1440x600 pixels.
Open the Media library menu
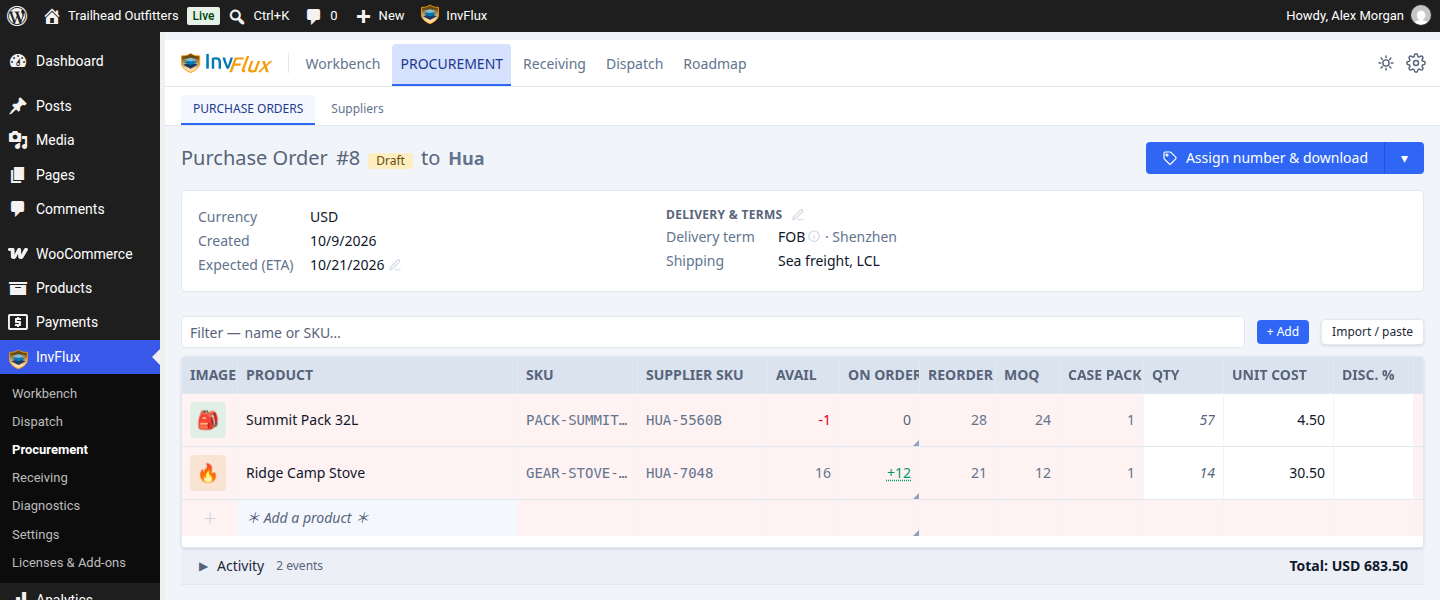(x=80, y=140)
